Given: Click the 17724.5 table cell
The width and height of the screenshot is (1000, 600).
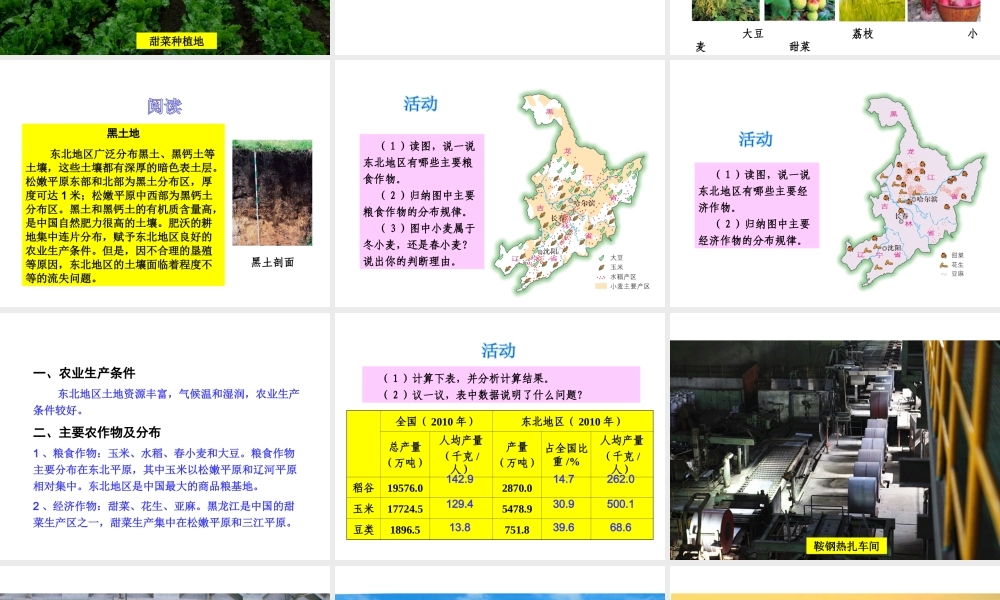Looking at the screenshot, I should [x=405, y=509].
